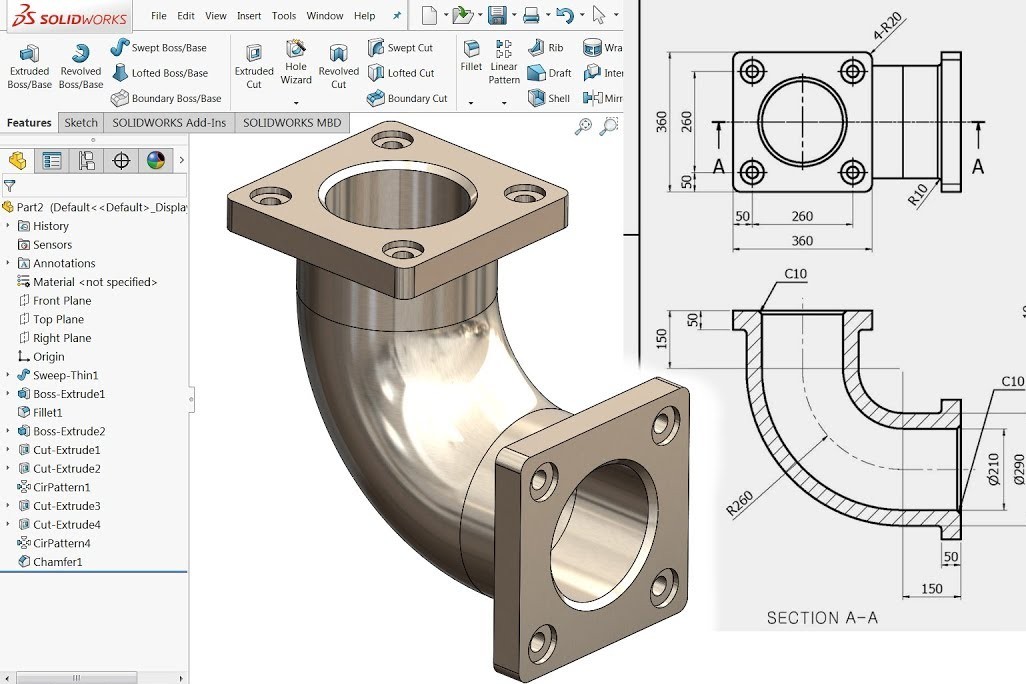
Task: Expand the Cut-Extrude3 tree node
Action: coord(8,506)
